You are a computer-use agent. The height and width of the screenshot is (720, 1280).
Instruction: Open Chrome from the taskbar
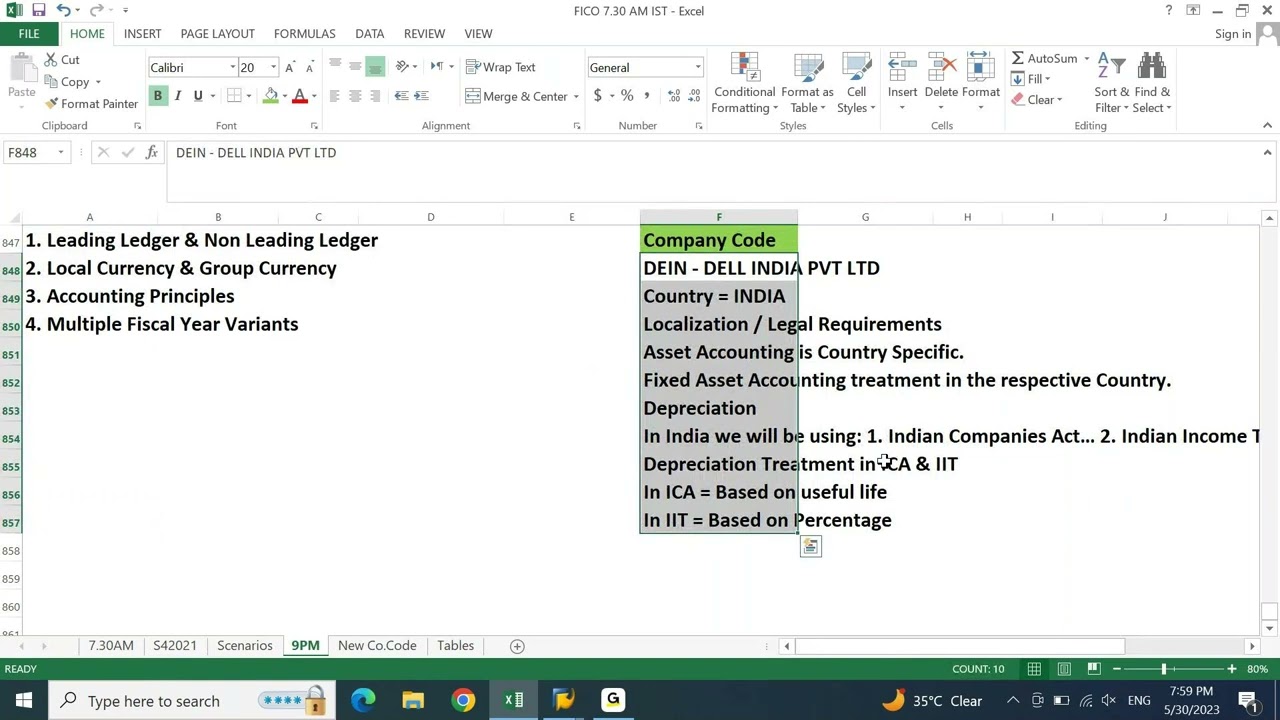pyautogui.click(x=463, y=701)
